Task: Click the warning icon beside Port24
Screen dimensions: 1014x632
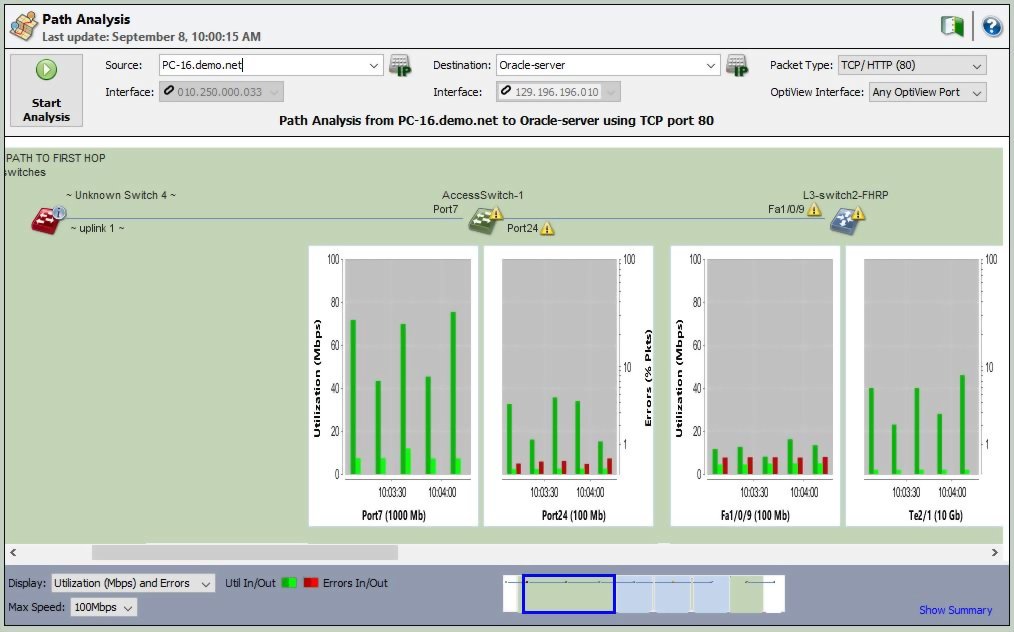Action: click(547, 229)
